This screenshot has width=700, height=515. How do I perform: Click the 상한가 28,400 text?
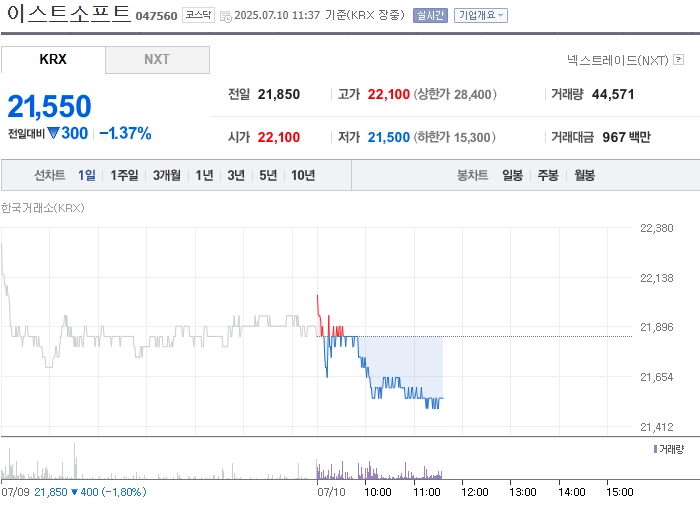(x=455, y=94)
